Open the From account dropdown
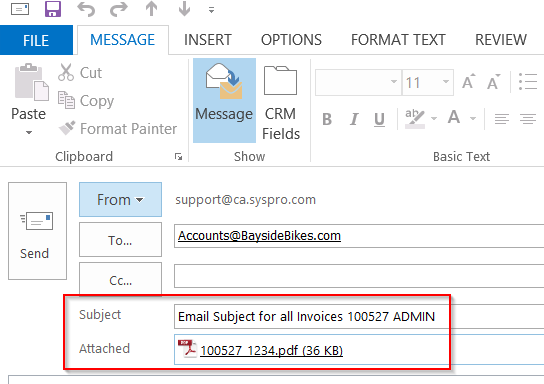Viewport: 544px width, 384px height. click(x=120, y=199)
